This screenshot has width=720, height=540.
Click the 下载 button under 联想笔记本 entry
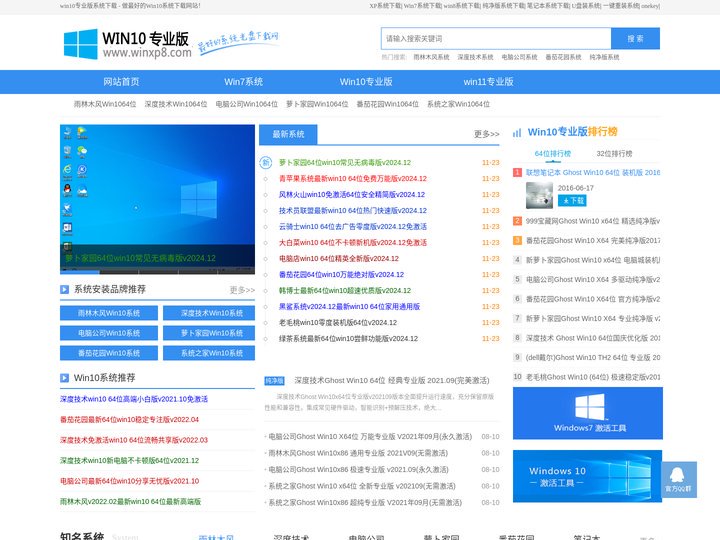tap(572, 201)
